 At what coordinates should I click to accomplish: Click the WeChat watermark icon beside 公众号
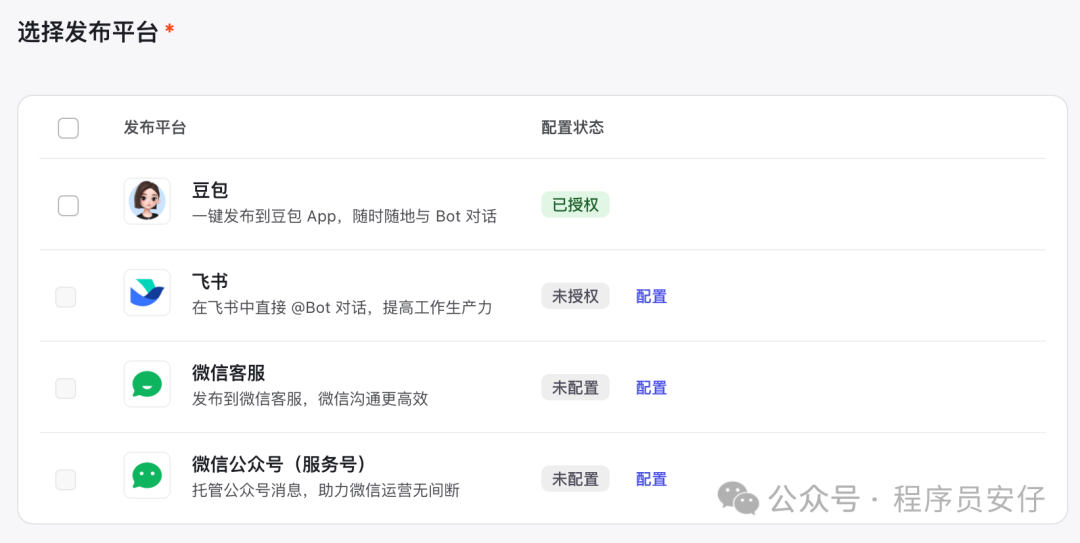point(738,497)
